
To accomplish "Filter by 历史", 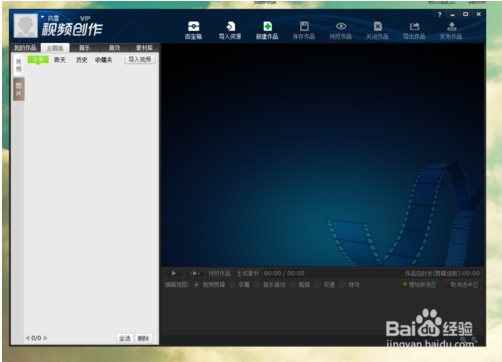I will (x=82, y=60).
